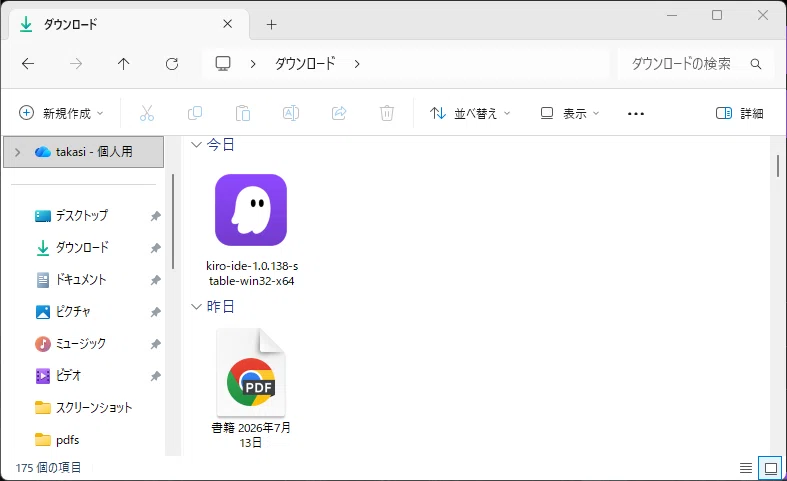This screenshot has width=787, height=481.
Task: Select the Chrome PDF 書籍 file icon
Action: (x=251, y=373)
